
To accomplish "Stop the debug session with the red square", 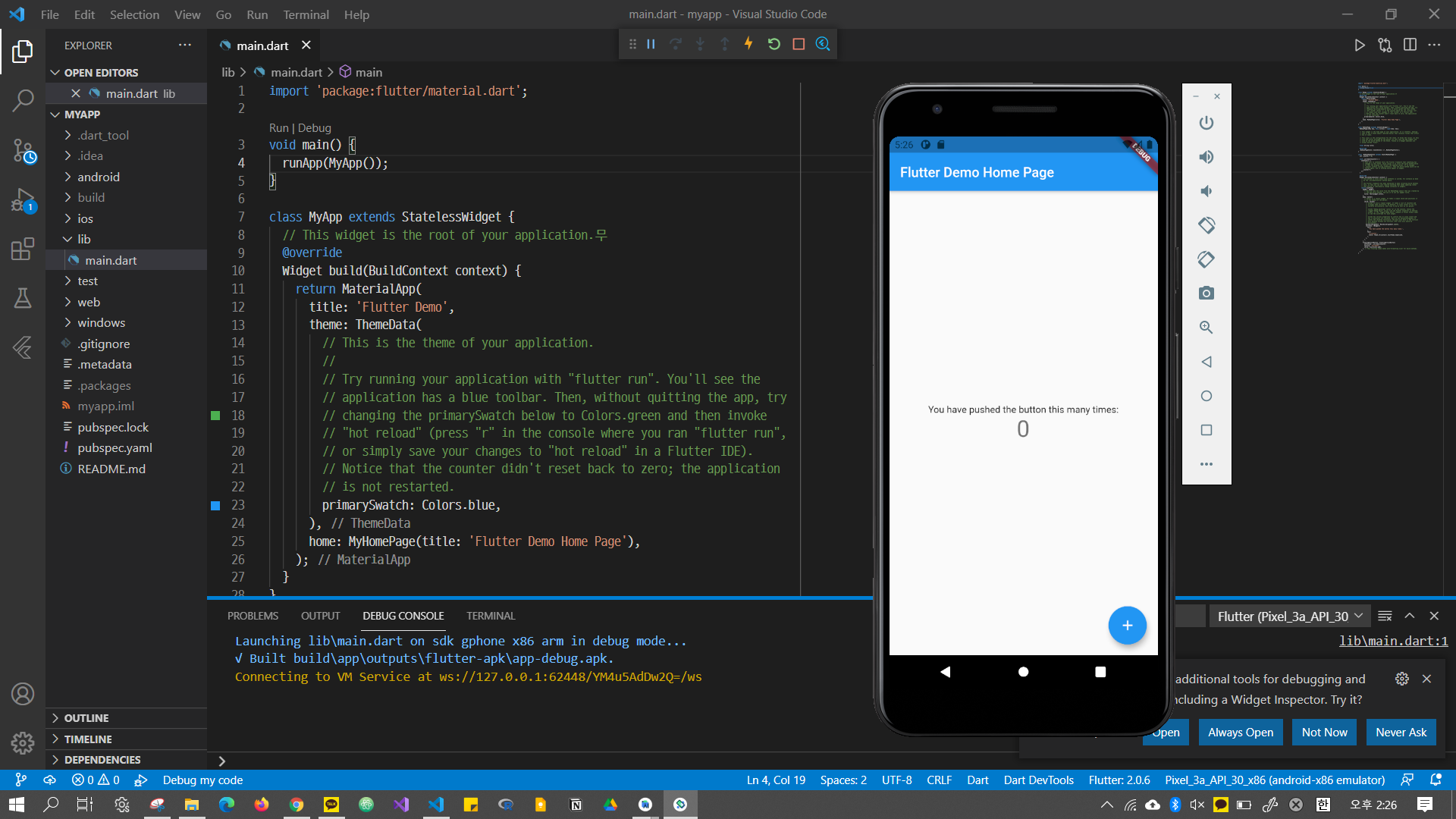I will click(x=799, y=44).
